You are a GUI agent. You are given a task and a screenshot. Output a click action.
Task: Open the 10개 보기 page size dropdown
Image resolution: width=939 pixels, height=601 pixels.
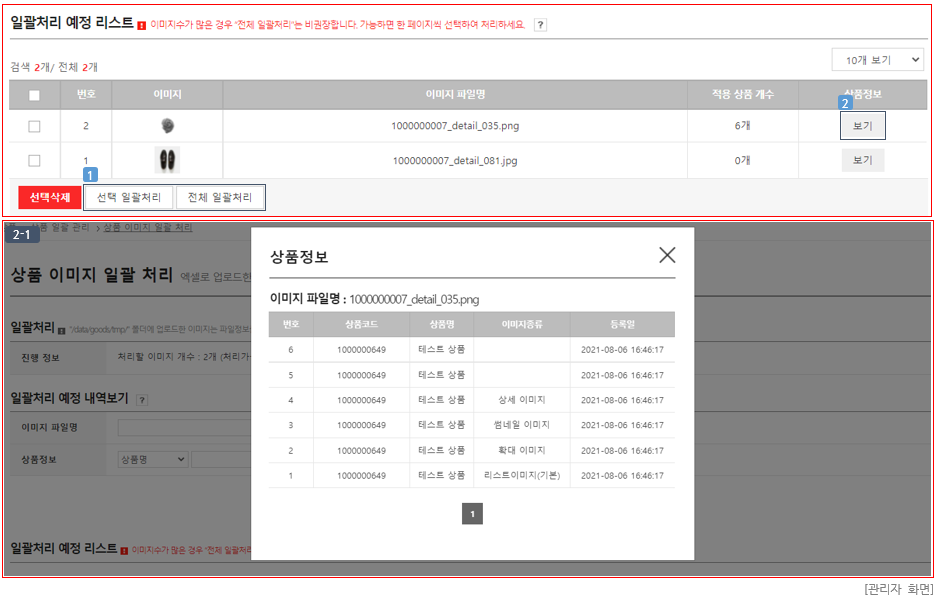click(x=877, y=60)
